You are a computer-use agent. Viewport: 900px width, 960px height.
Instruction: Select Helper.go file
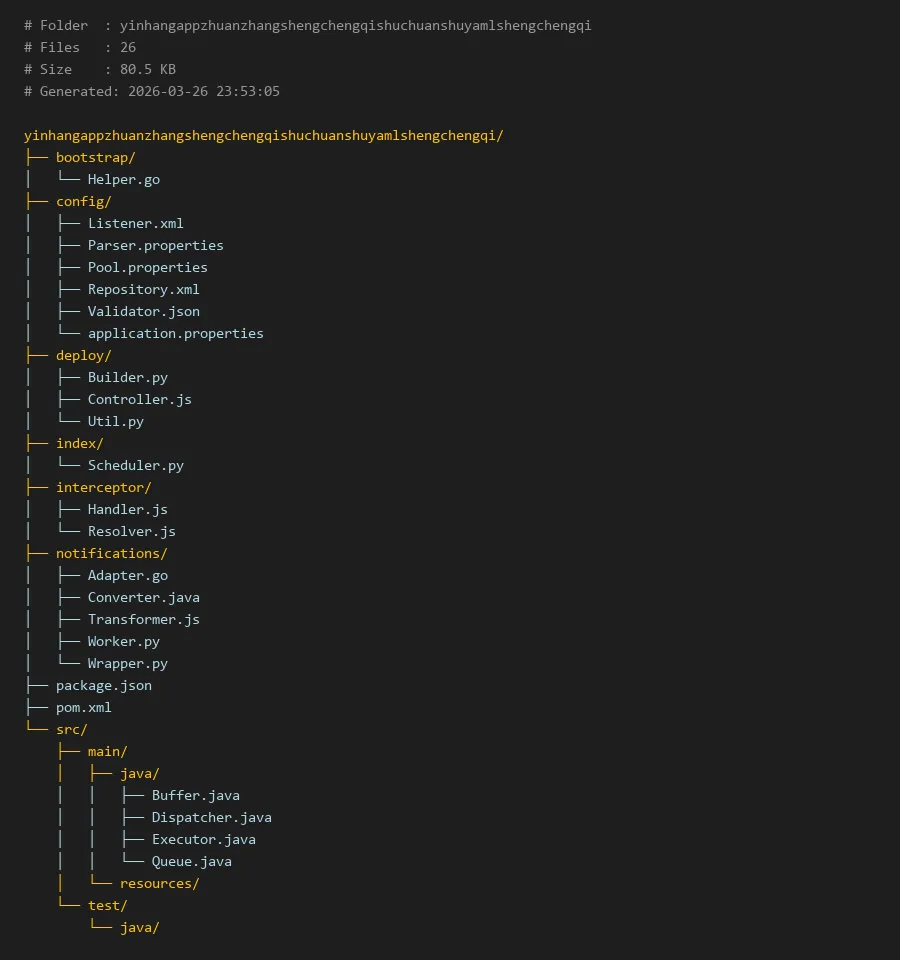[x=123, y=179]
